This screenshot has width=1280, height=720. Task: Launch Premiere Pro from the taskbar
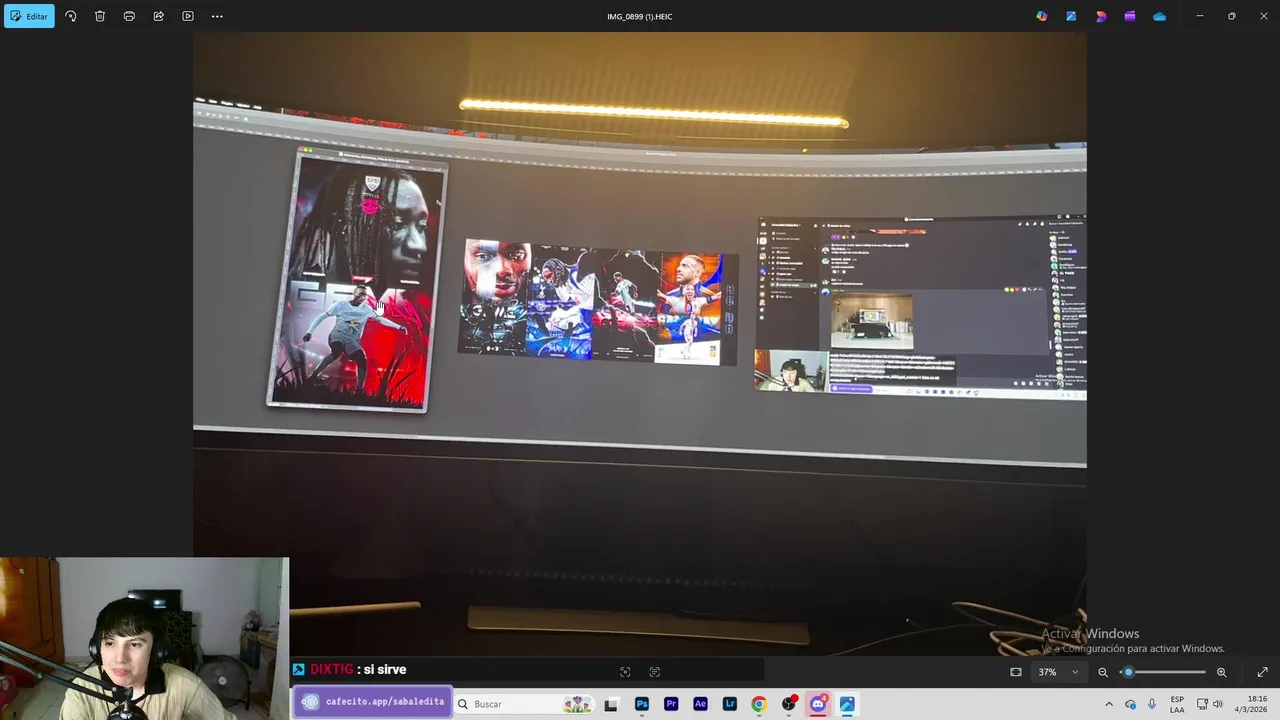pyautogui.click(x=671, y=704)
